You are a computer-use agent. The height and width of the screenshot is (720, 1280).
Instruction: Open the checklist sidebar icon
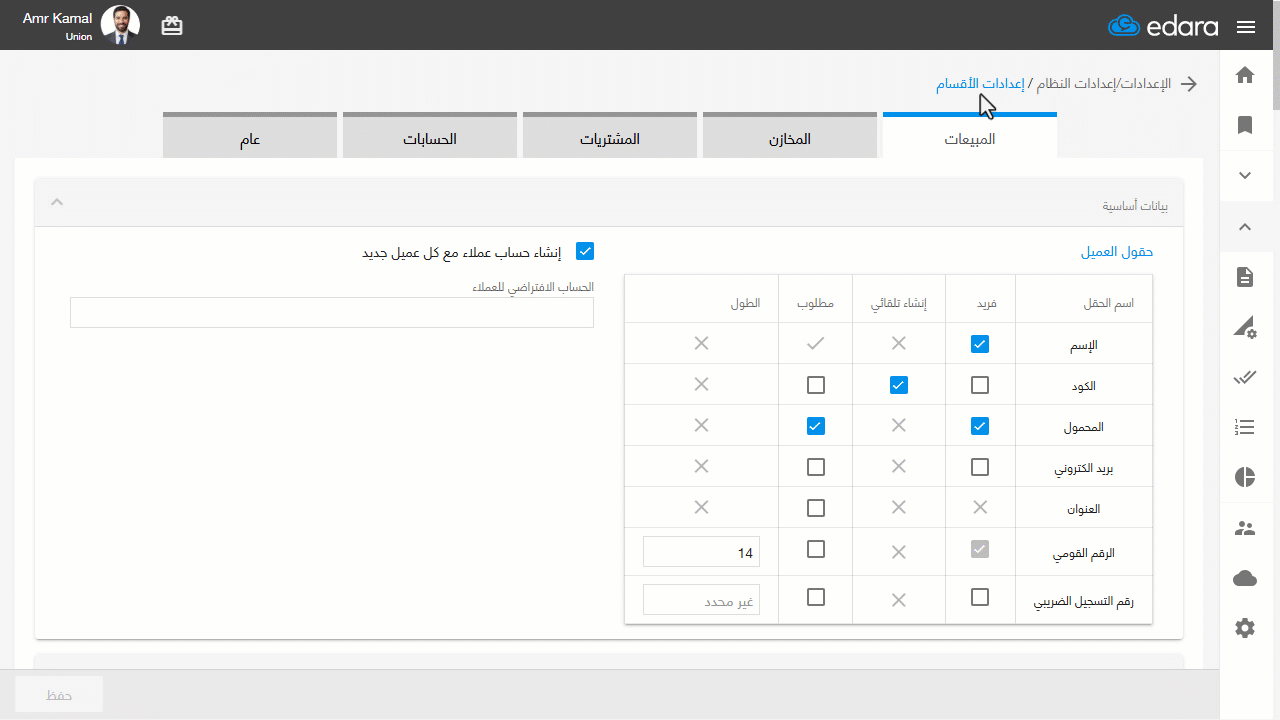point(1245,427)
